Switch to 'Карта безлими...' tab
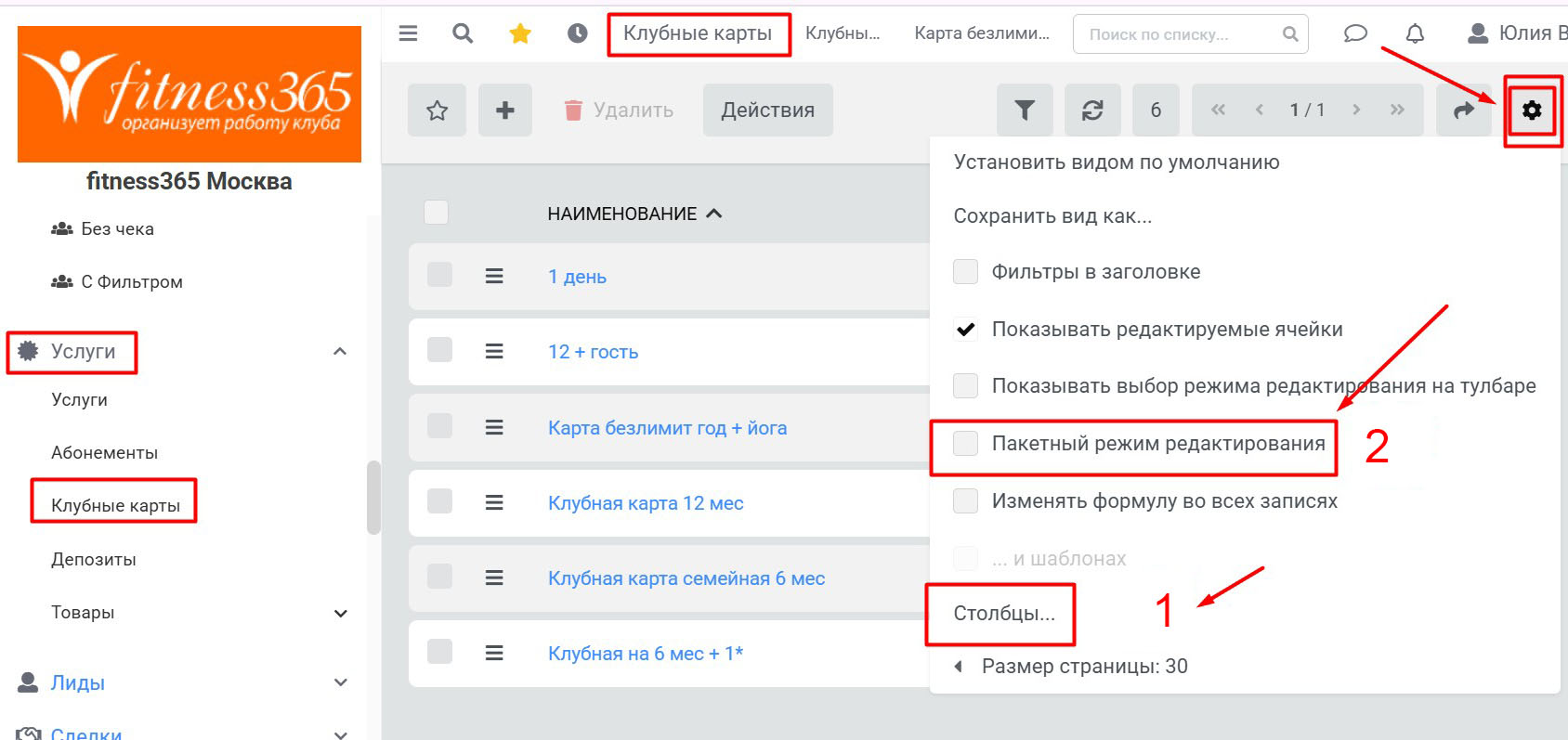The image size is (1568, 740). [x=982, y=33]
